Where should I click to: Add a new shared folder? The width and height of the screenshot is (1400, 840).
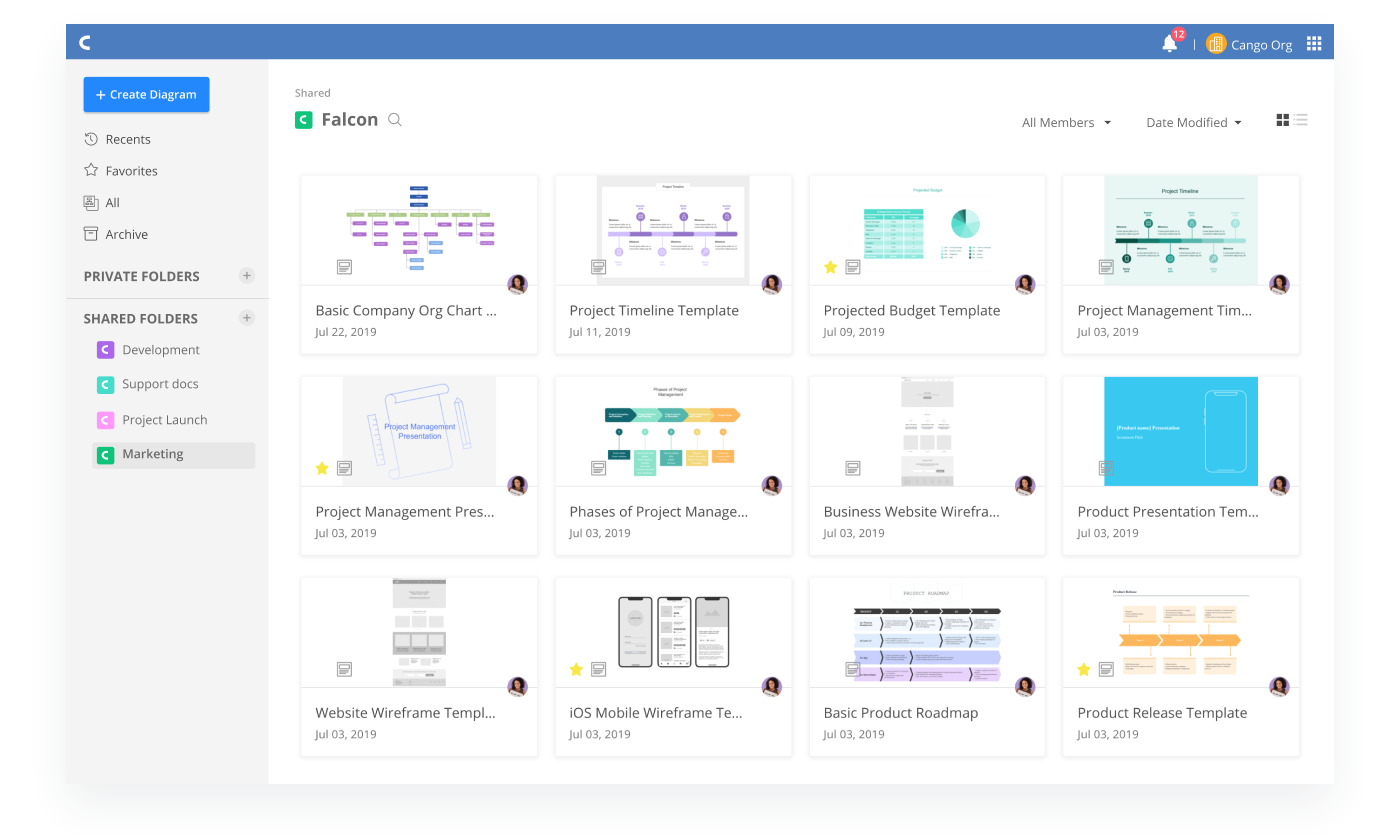tap(246, 317)
